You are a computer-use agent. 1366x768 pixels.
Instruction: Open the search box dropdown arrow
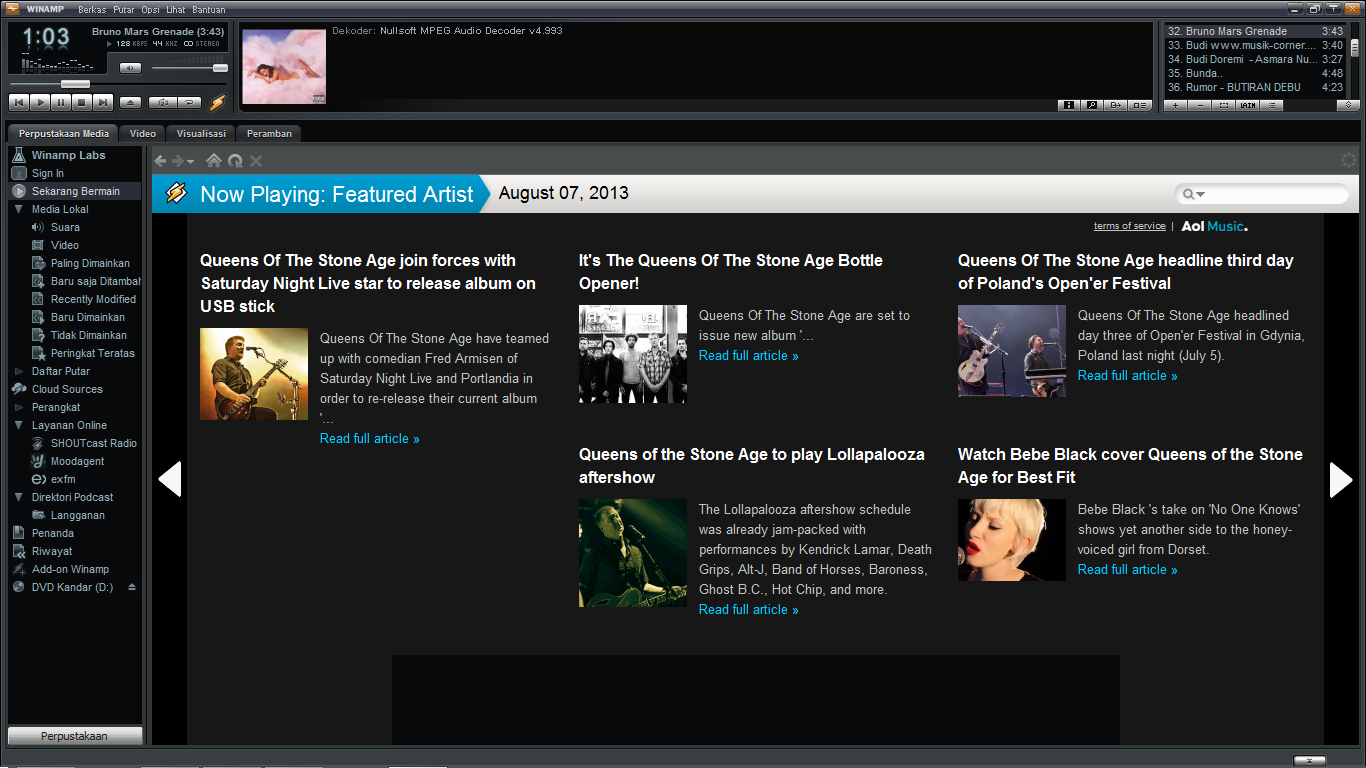[x=1200, y=195]
